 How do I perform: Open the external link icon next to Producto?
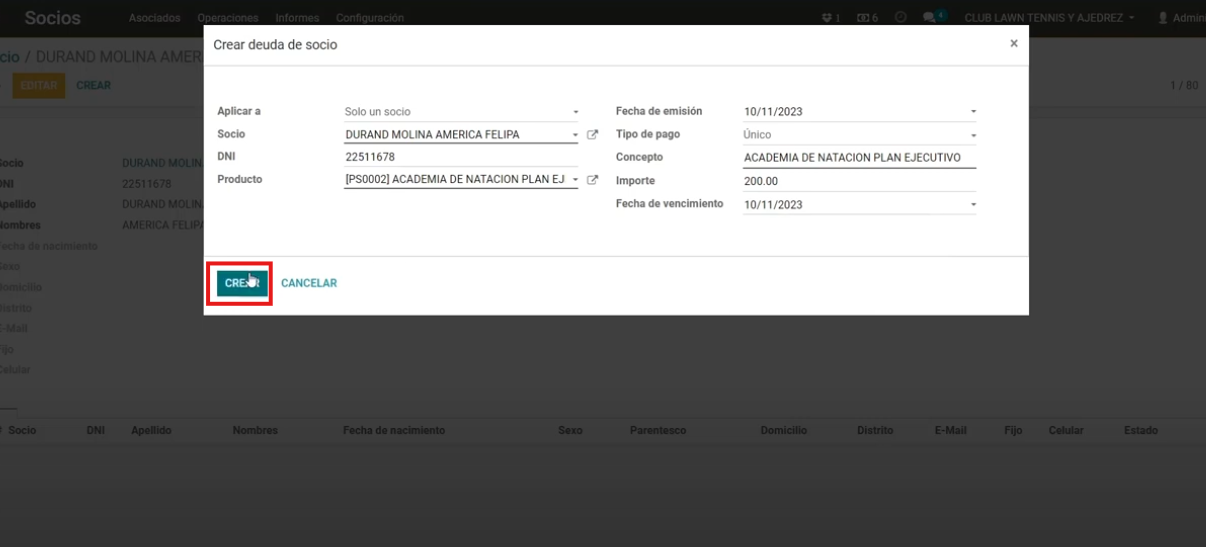(592, 180)
